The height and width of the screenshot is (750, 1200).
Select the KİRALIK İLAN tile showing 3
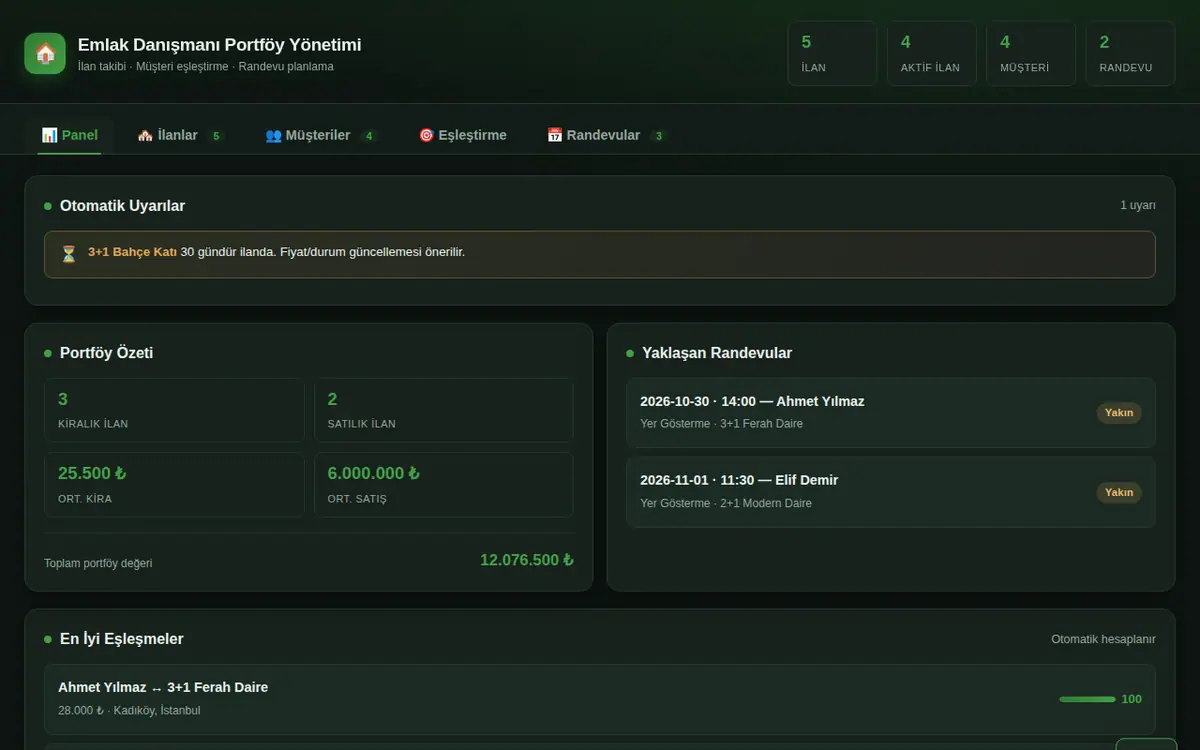pos(174,410)
